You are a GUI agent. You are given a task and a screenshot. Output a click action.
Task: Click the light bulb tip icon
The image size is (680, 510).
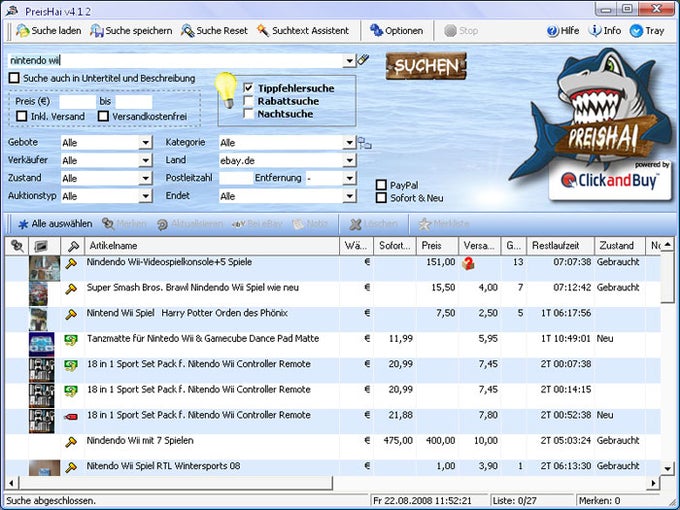tap(226, 90)
